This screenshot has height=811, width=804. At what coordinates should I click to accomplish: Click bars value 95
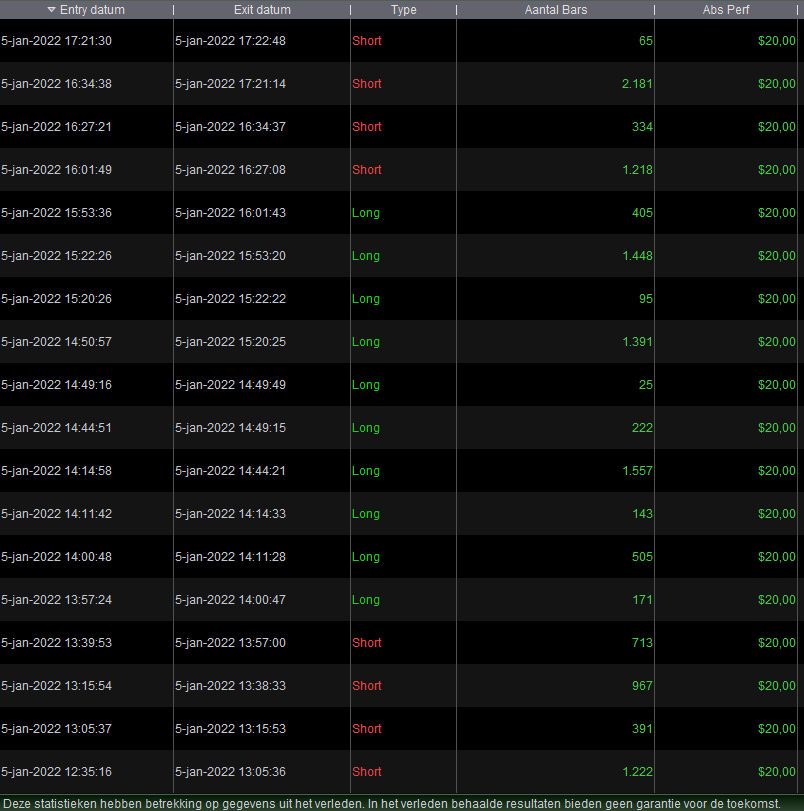tap(646, 298)
